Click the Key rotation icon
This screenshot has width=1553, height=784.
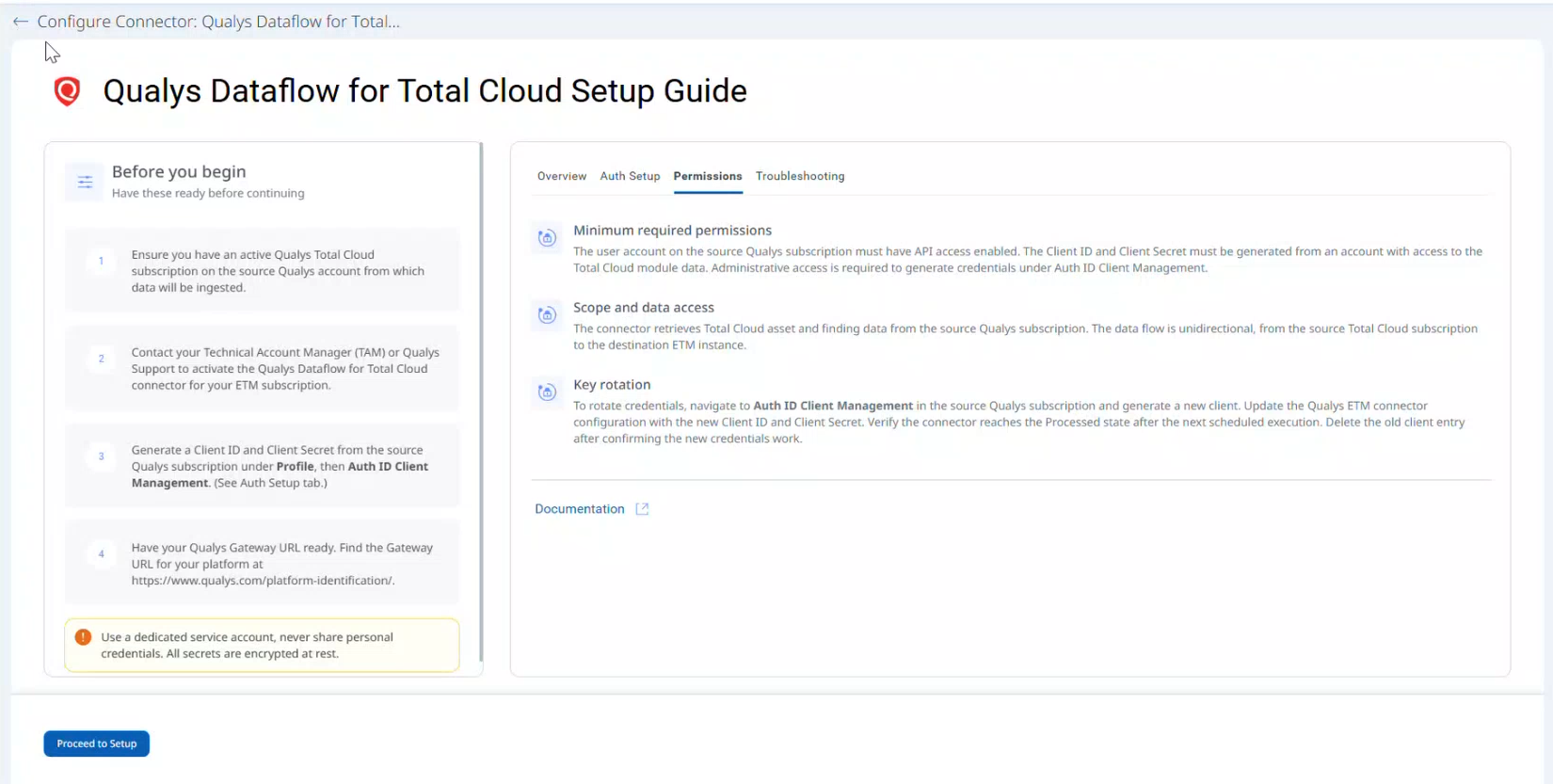547,392
